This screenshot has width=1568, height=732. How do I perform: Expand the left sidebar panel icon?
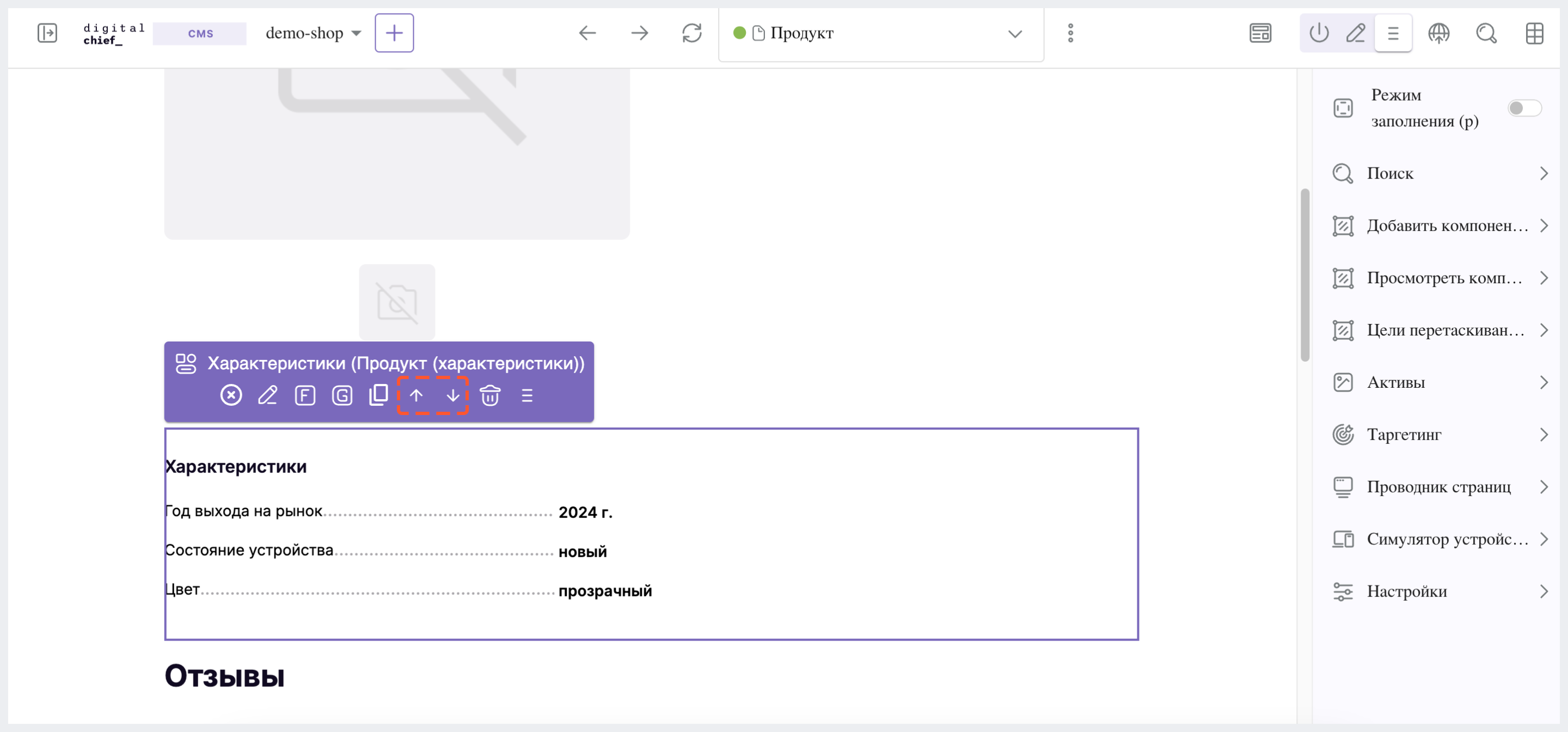pos(47,33)
